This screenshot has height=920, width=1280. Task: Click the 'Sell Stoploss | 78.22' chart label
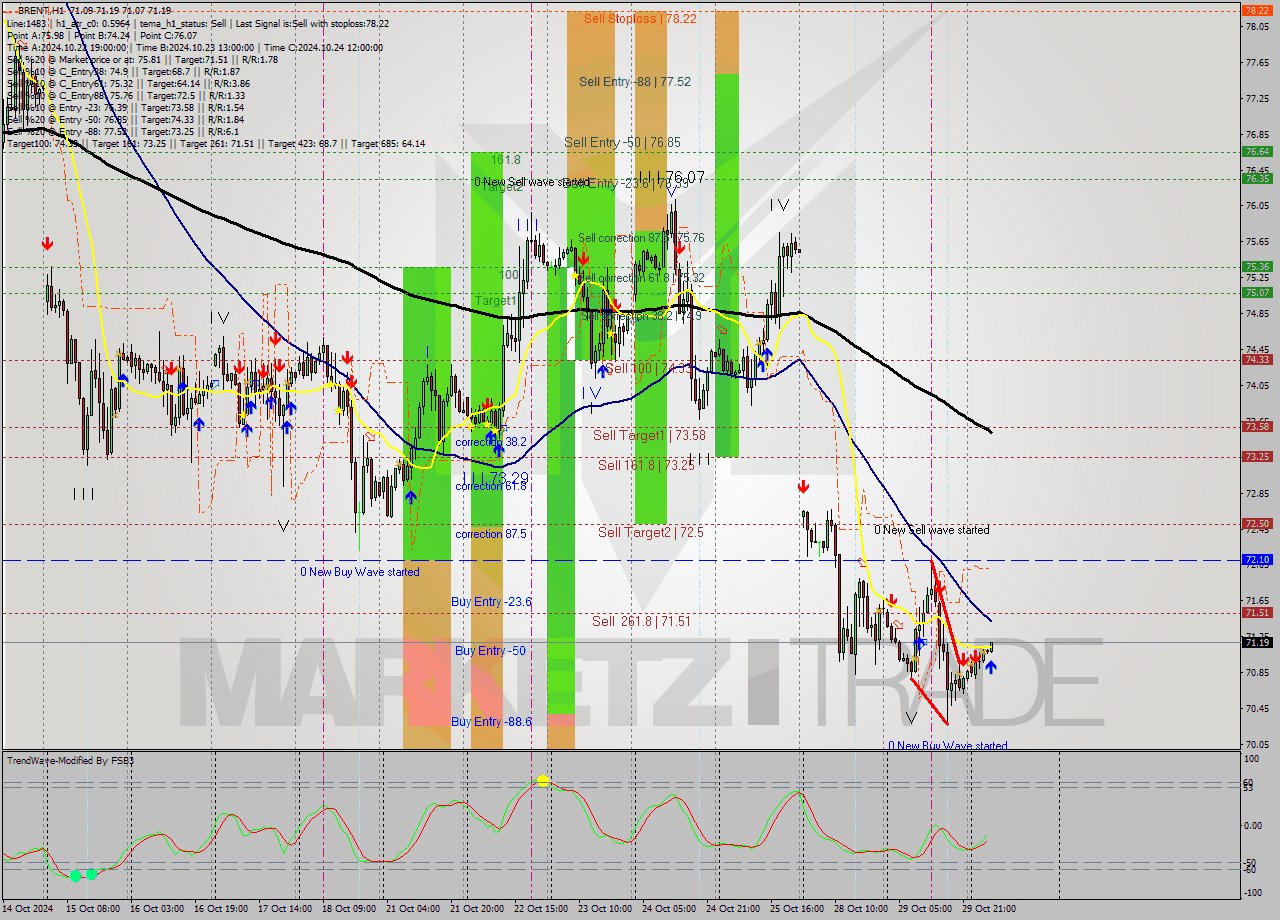(640, 18)
